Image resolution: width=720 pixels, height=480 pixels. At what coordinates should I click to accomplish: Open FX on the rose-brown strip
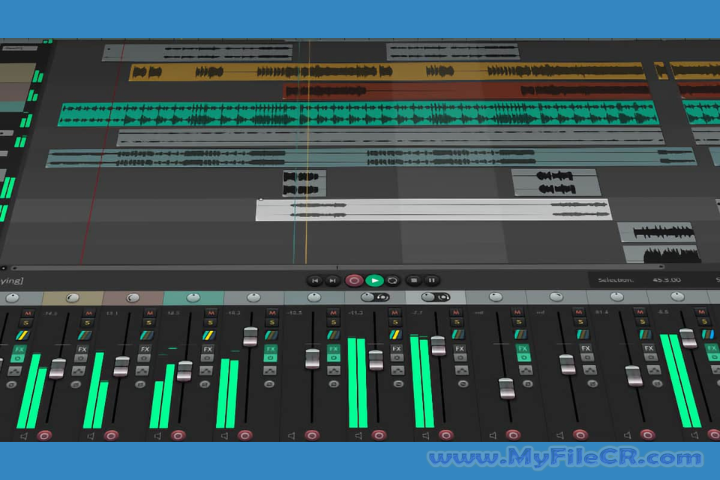pos(145,349)
